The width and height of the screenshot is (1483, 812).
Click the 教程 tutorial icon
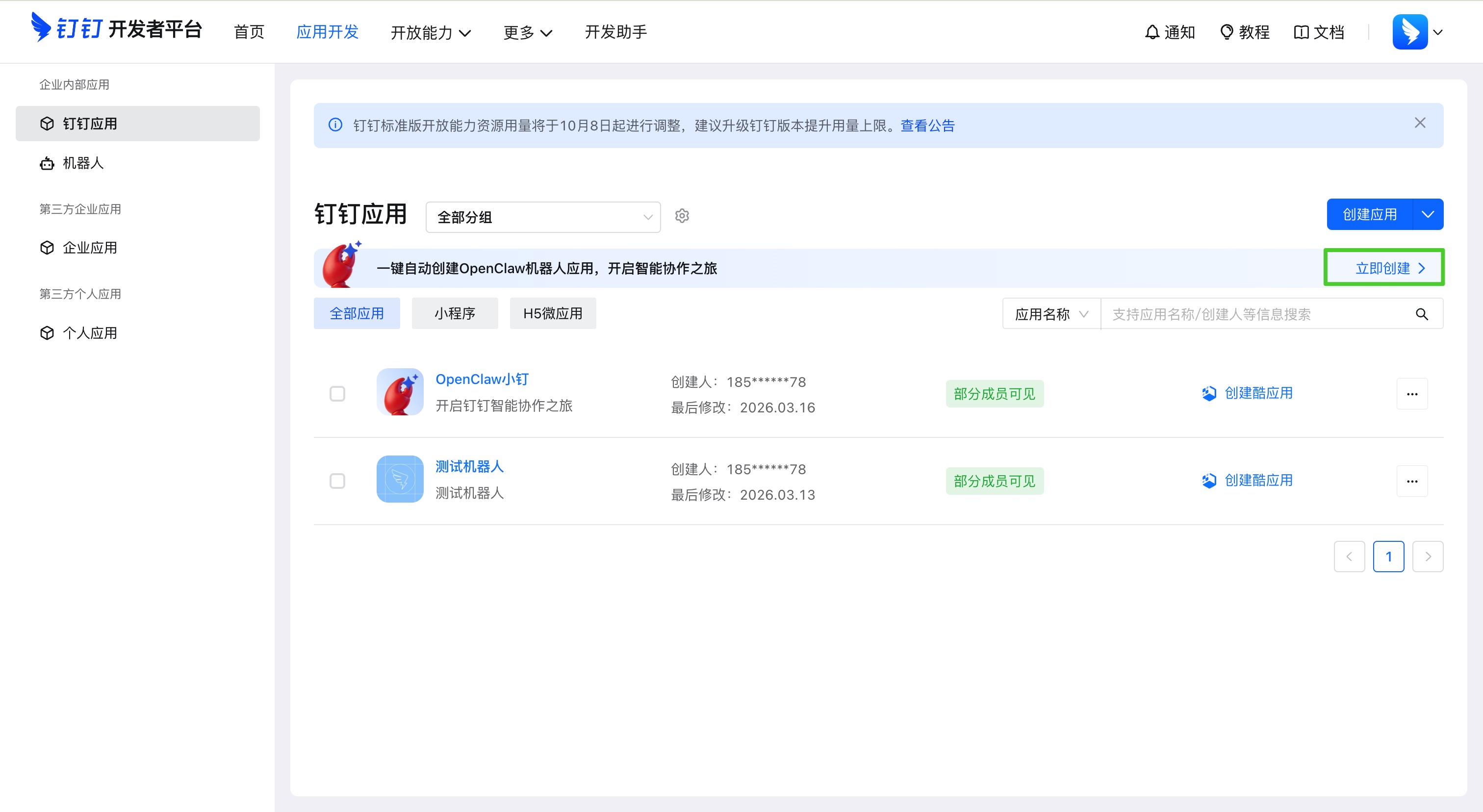tap(1227, 32)
